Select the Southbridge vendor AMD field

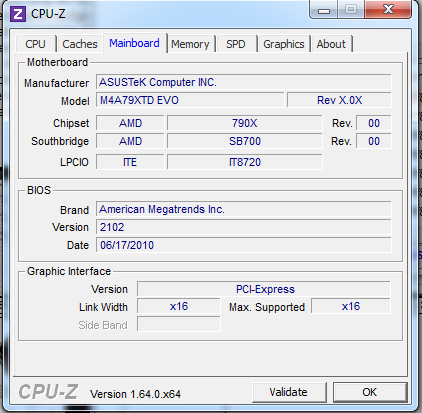click(x=130, y=141)
